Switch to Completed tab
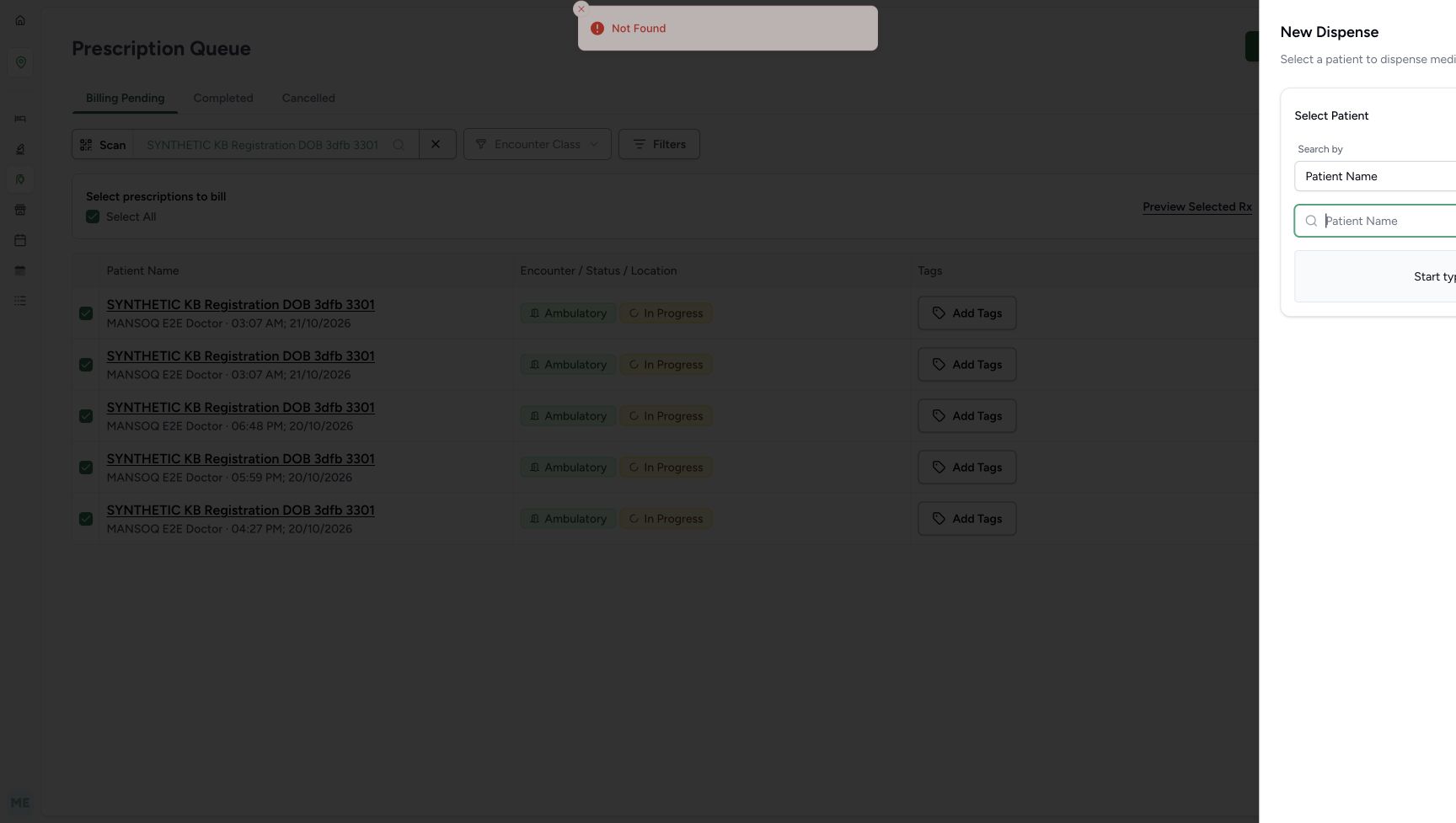 point(223,98)
